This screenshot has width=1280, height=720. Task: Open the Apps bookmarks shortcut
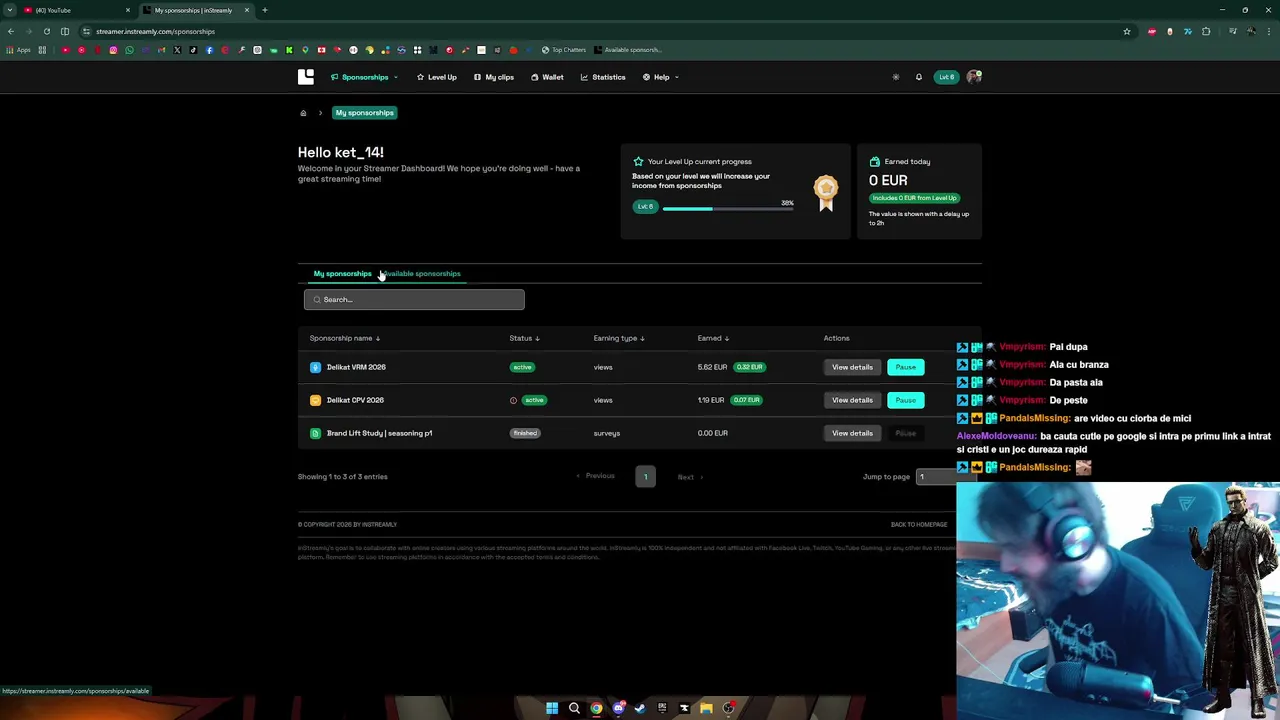tap(18, 50)
